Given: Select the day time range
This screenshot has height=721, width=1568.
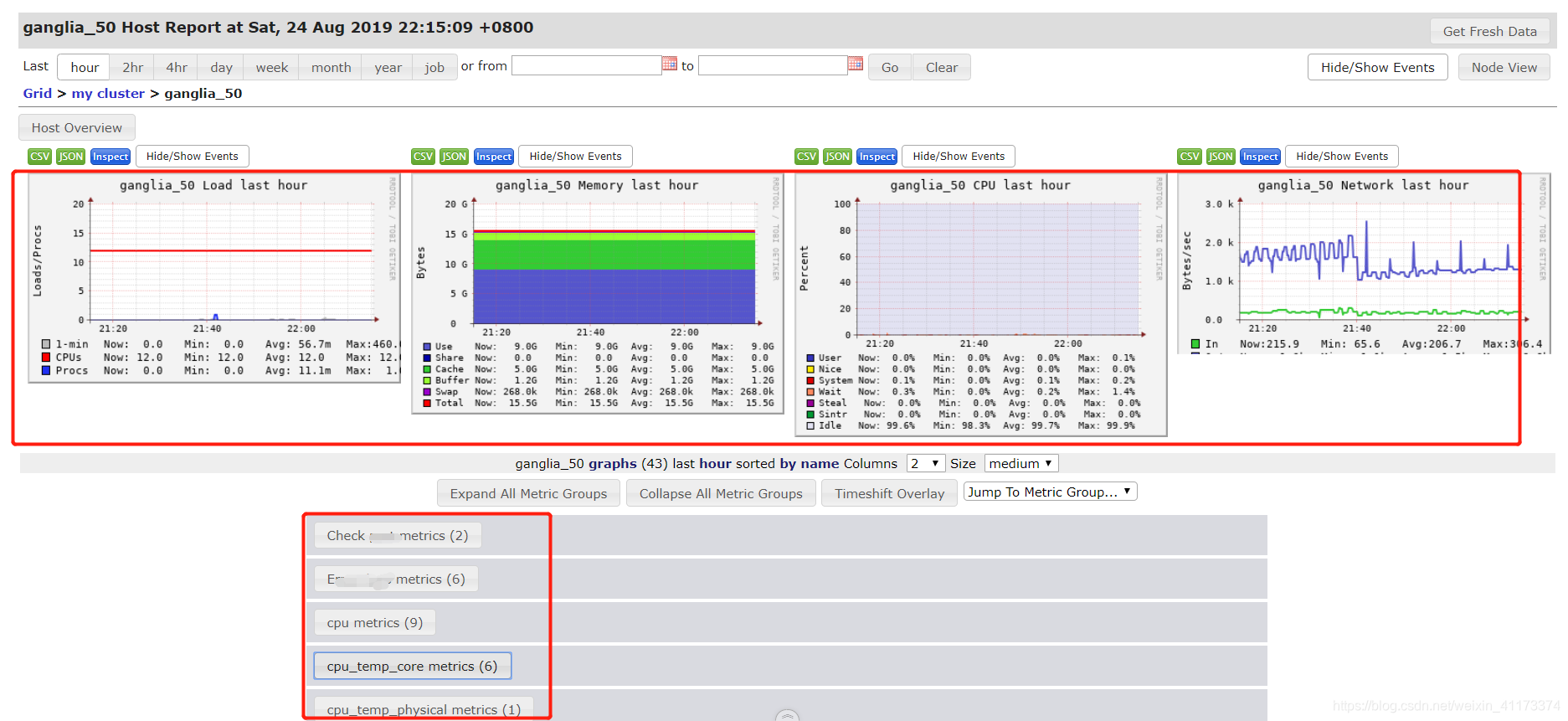Looking at the screenshot, I should click(x=221, y=67).
